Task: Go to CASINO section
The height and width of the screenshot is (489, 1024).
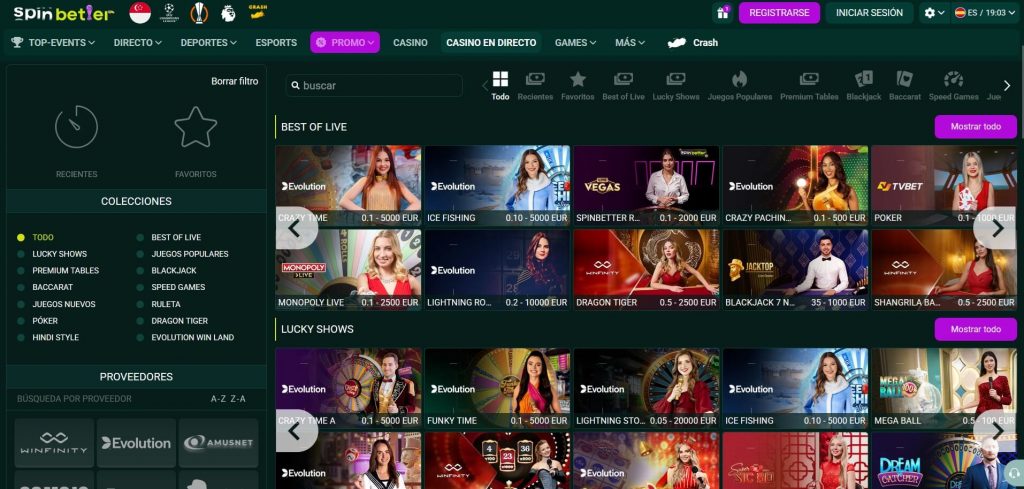Action: pos(410,42)
